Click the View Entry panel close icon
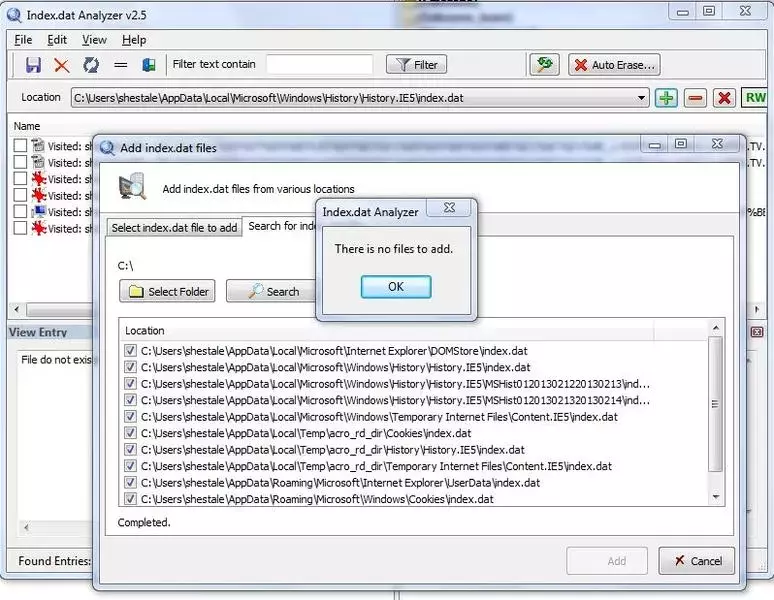 757,332
